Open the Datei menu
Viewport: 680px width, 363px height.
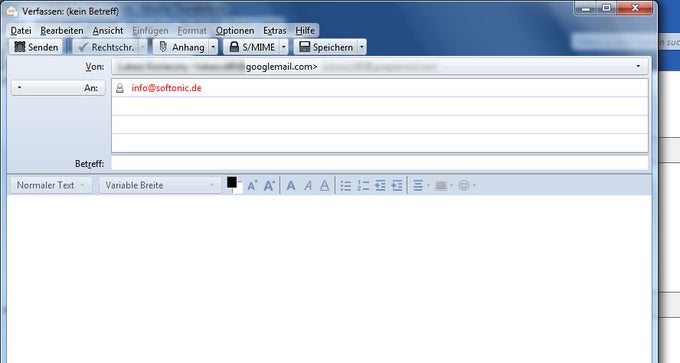(21, 31)
